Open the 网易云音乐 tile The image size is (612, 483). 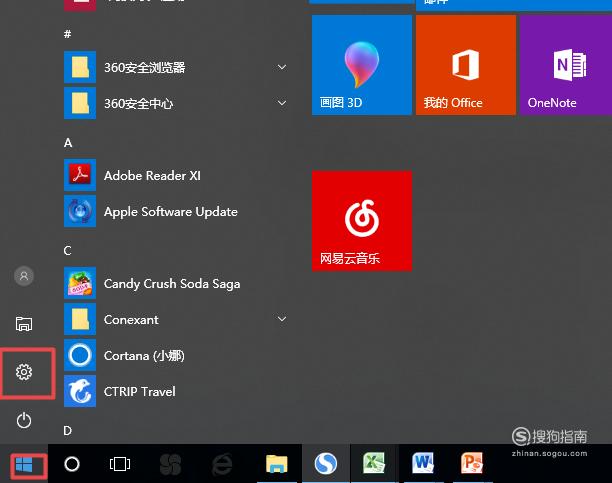[x=362, y=221]
